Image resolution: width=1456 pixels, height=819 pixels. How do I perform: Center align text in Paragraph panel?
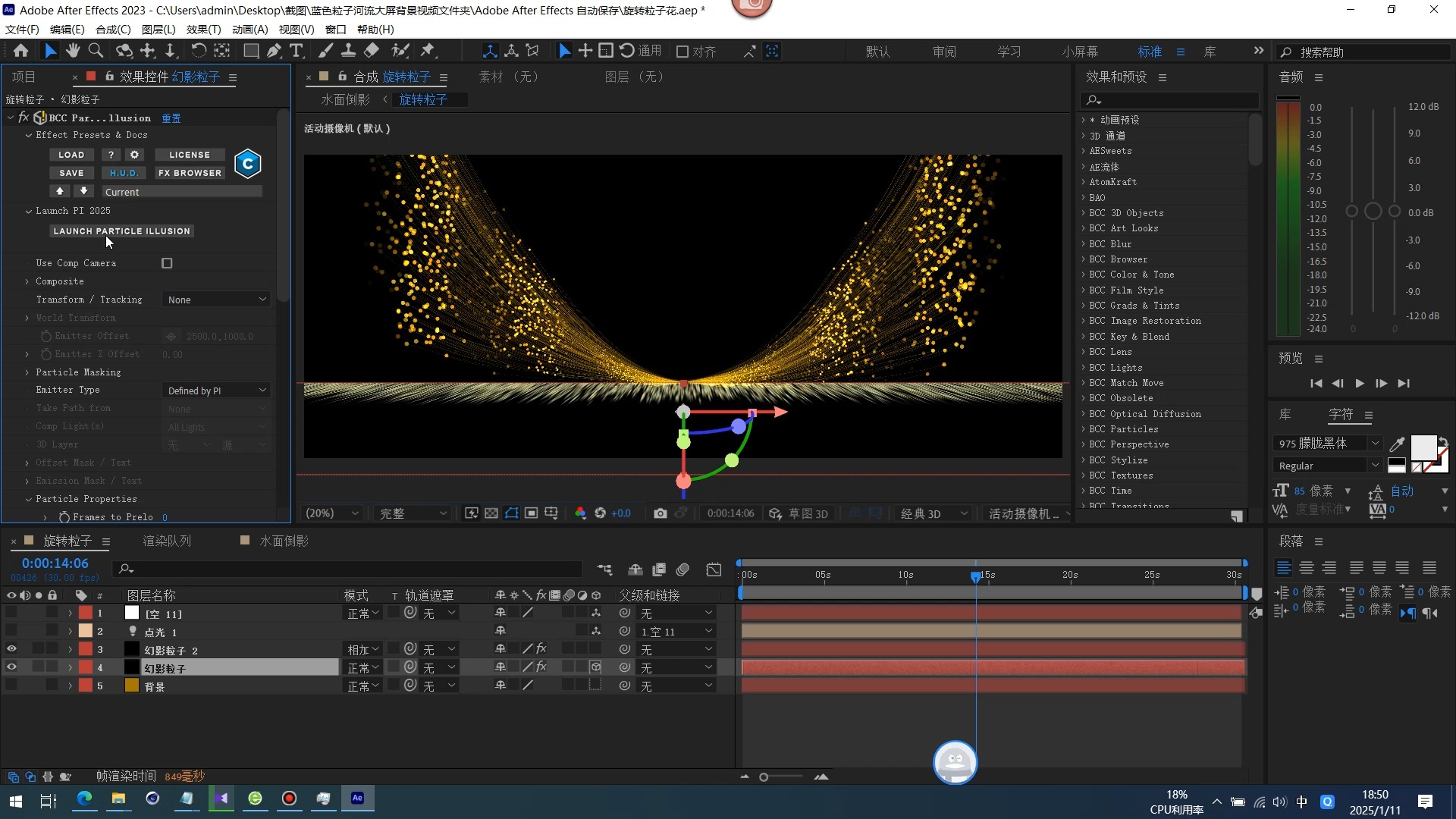(x=1307, y=568)
